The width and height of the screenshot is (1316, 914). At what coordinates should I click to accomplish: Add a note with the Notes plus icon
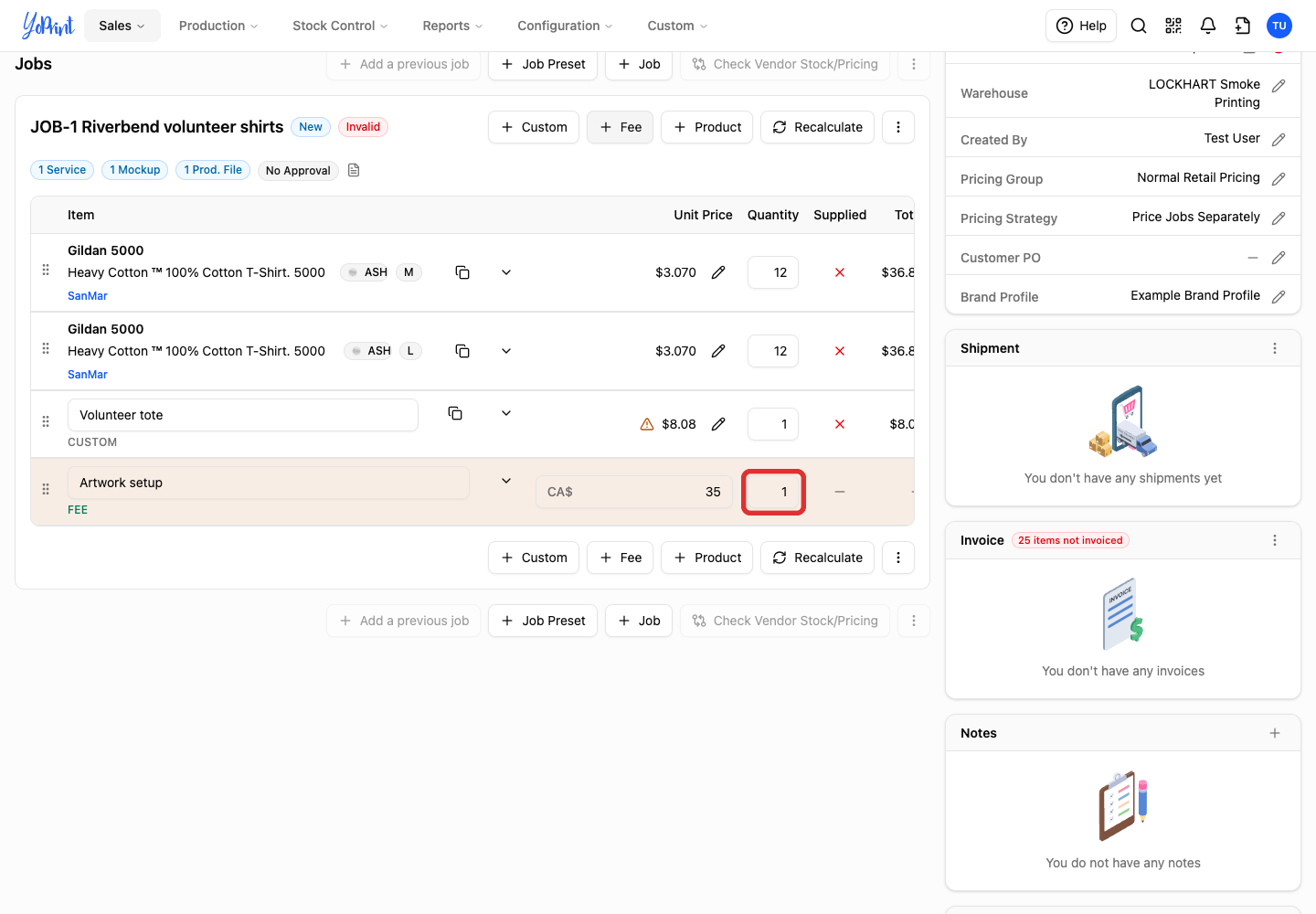pos(1275,733)
